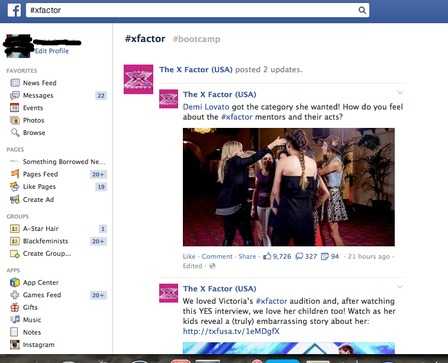448x363 pixels.
Task: Open Messages in sidebar
Action: pyautogui.click(x=38, y=95)
